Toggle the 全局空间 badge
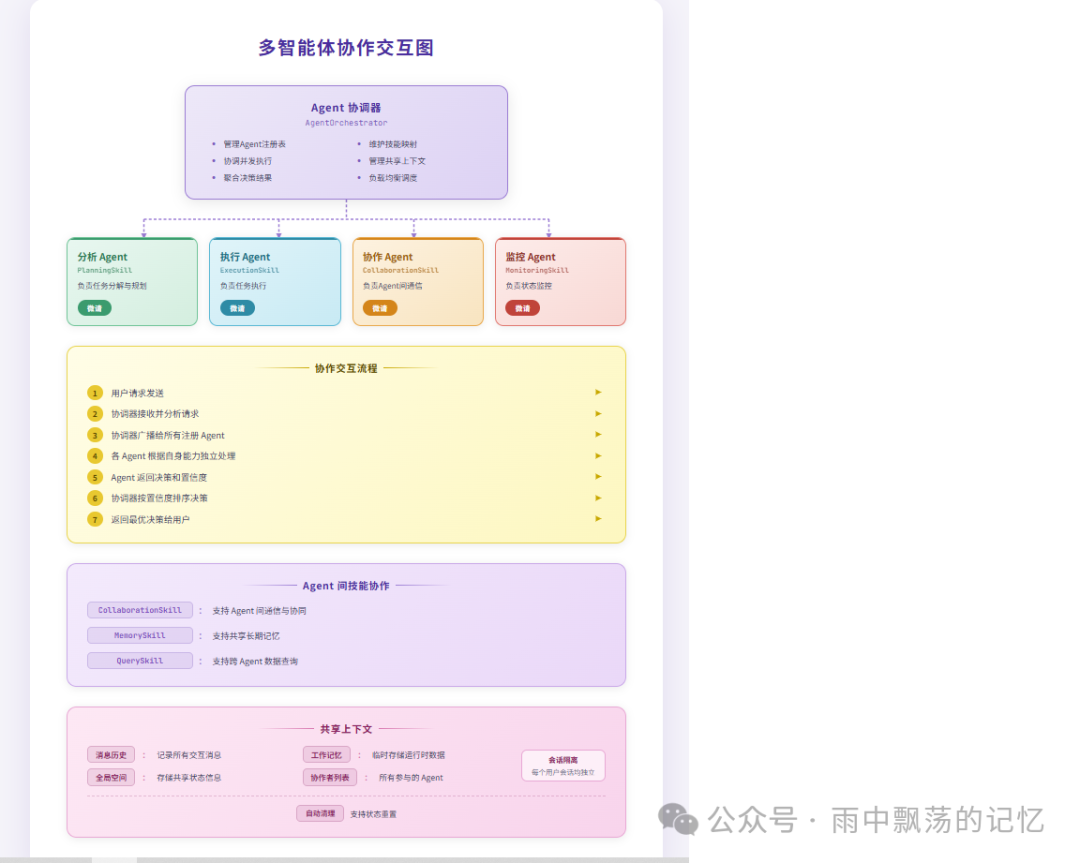1080x863 pixels. pos(110,777)
